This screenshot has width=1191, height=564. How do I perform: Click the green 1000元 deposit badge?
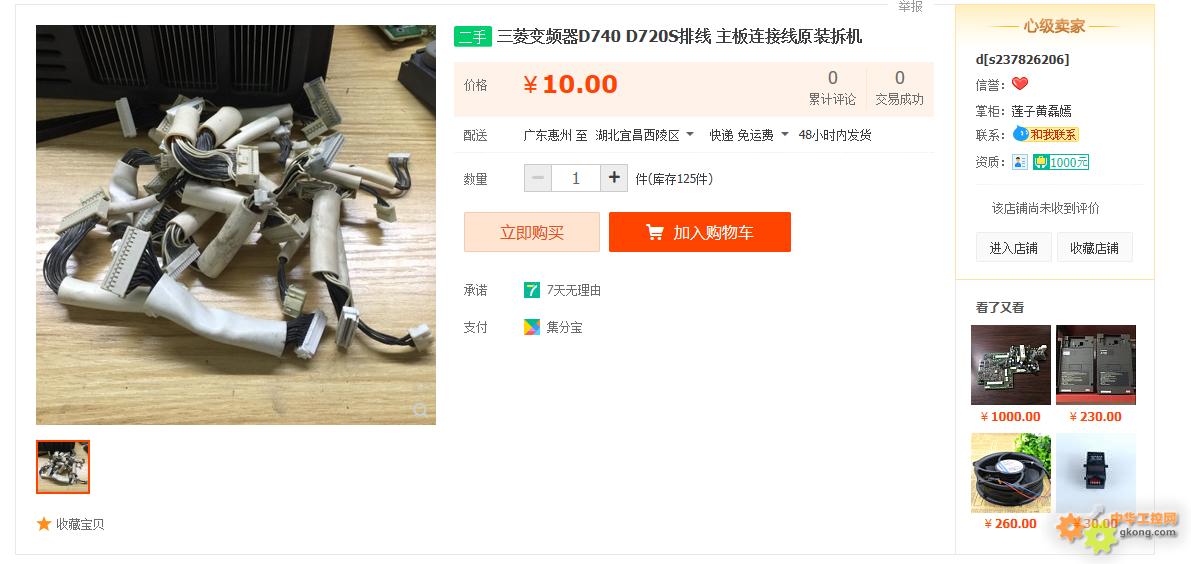(1061, 162)
